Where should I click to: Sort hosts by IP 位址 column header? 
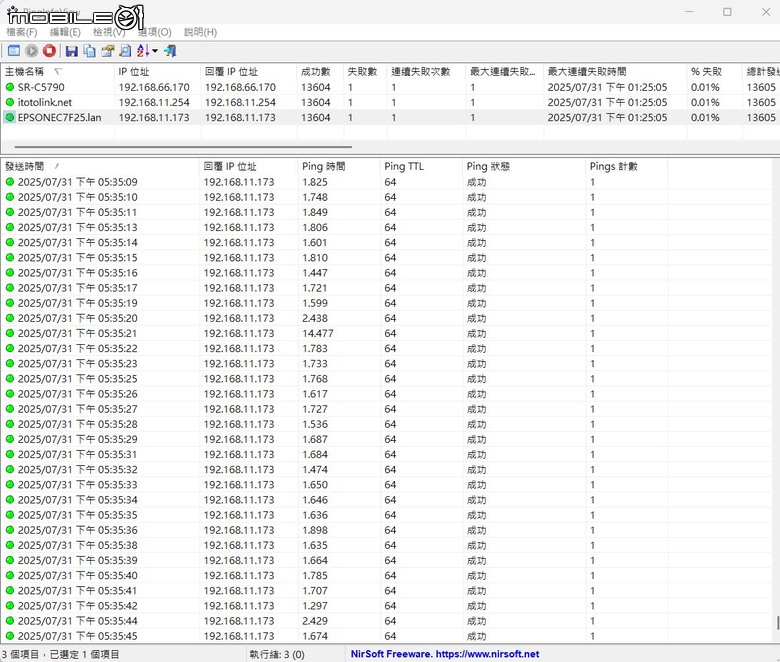158,72
